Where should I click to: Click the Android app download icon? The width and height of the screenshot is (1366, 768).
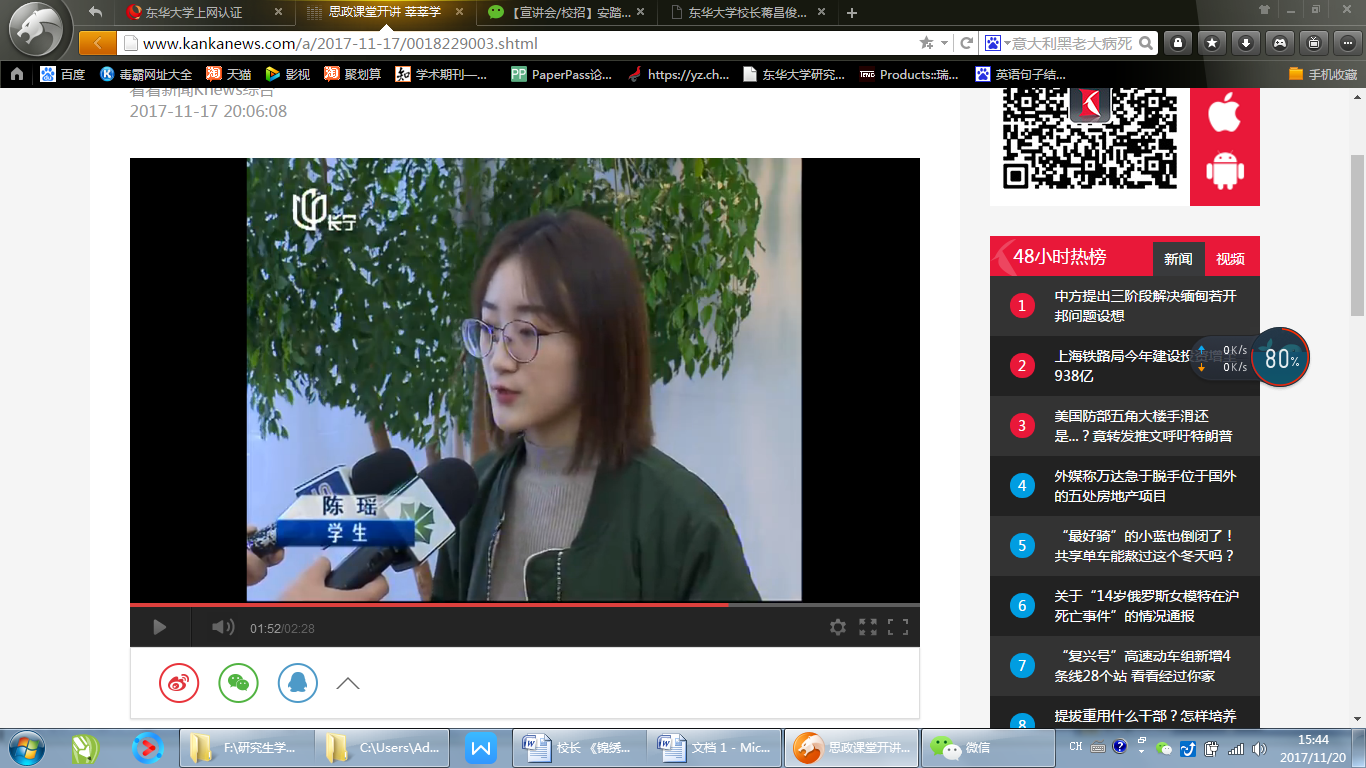1224,171
